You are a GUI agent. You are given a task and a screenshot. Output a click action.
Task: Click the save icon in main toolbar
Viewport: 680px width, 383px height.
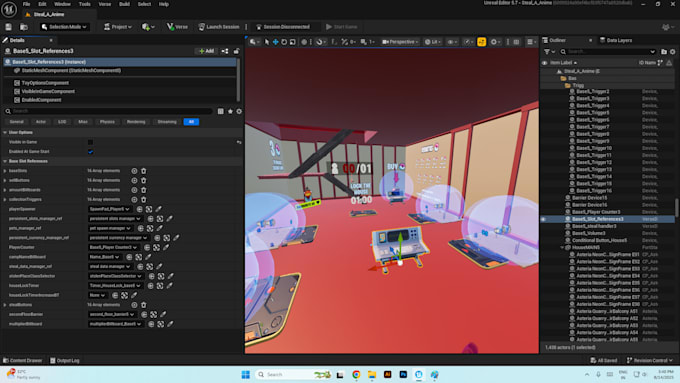tap(9, 27)
